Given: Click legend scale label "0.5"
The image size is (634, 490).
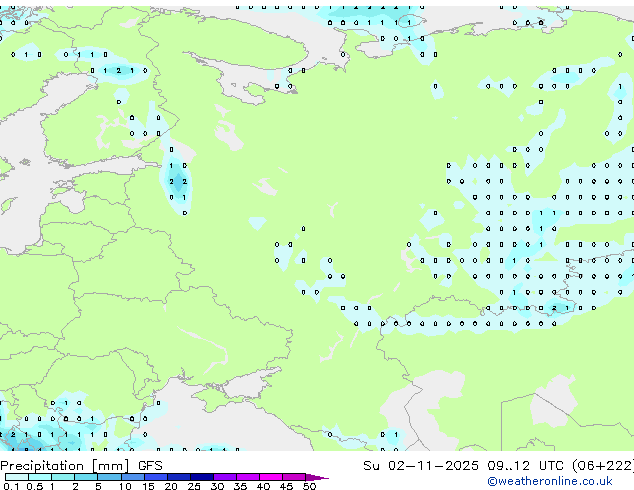Looking at the screenshot, I should pos(35,486).
